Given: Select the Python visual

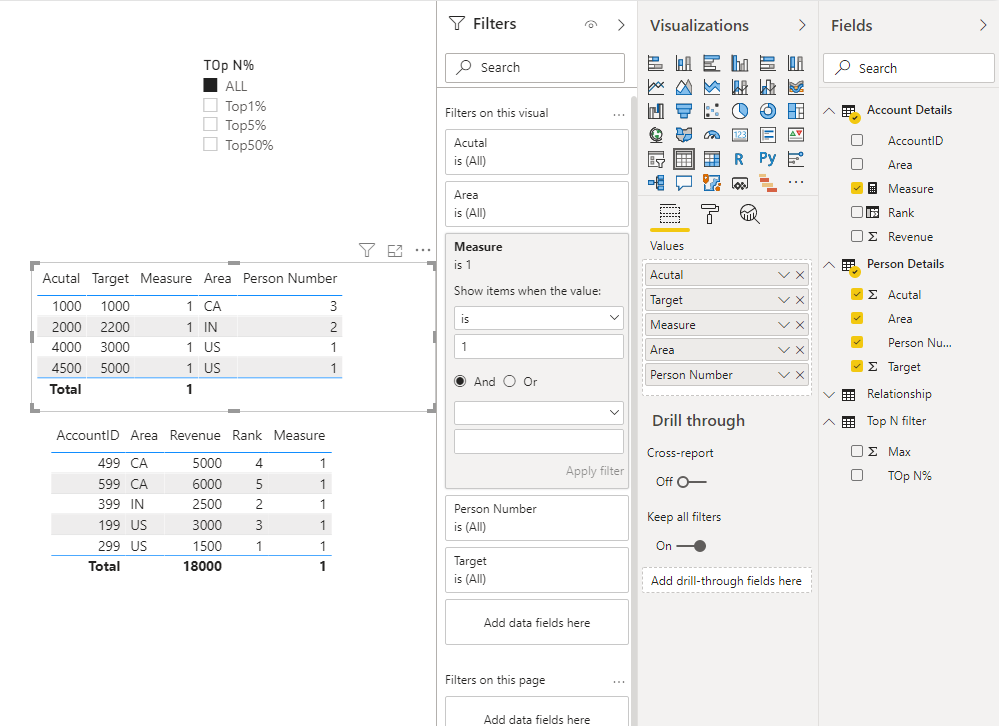Looking at the screenshot, I should coord(768,159).
